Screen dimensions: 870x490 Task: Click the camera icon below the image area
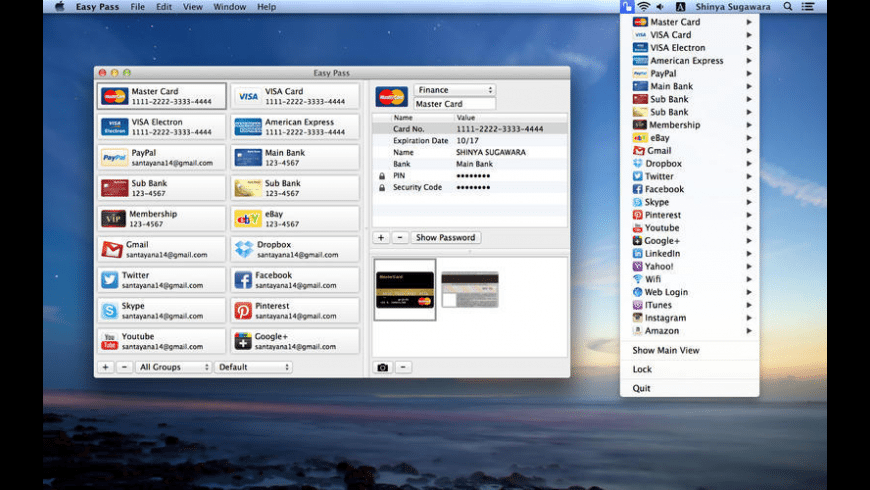(x=382, y=367)
